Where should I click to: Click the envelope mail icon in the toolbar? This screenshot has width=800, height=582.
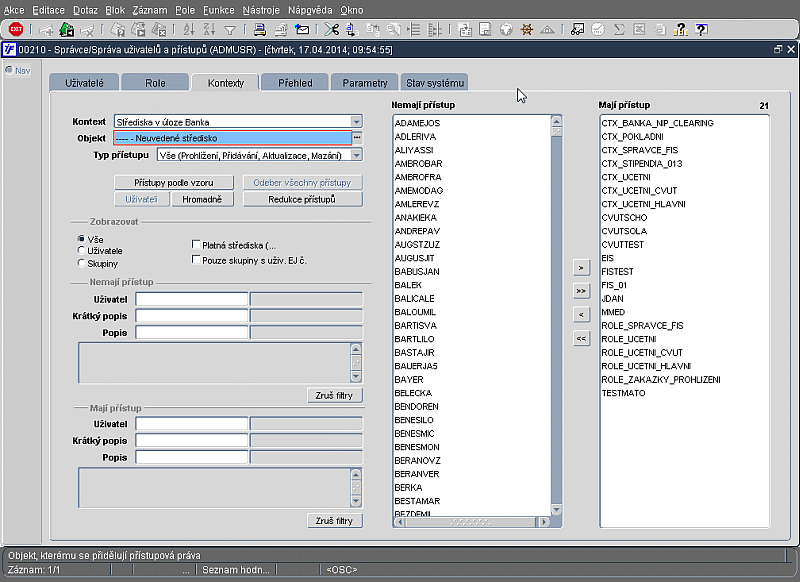pos(303,30)
